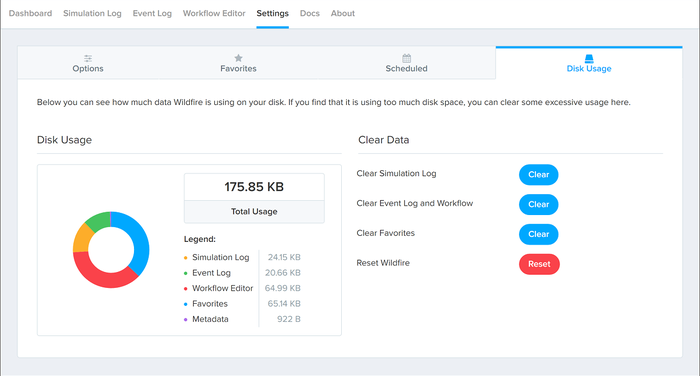Click the orange Simulation Log donut segment
700x376 pixels.
point(81,239)
